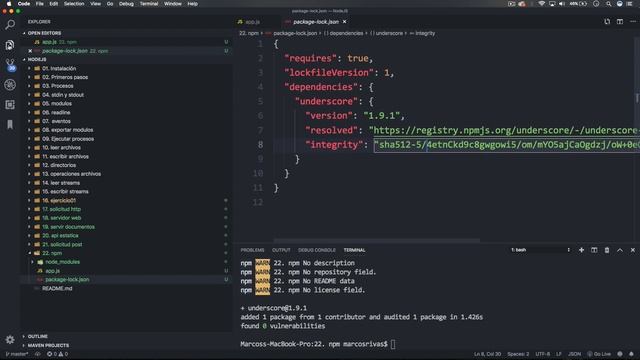Change indentation via Spaces: 2

[x=518, y=354]
